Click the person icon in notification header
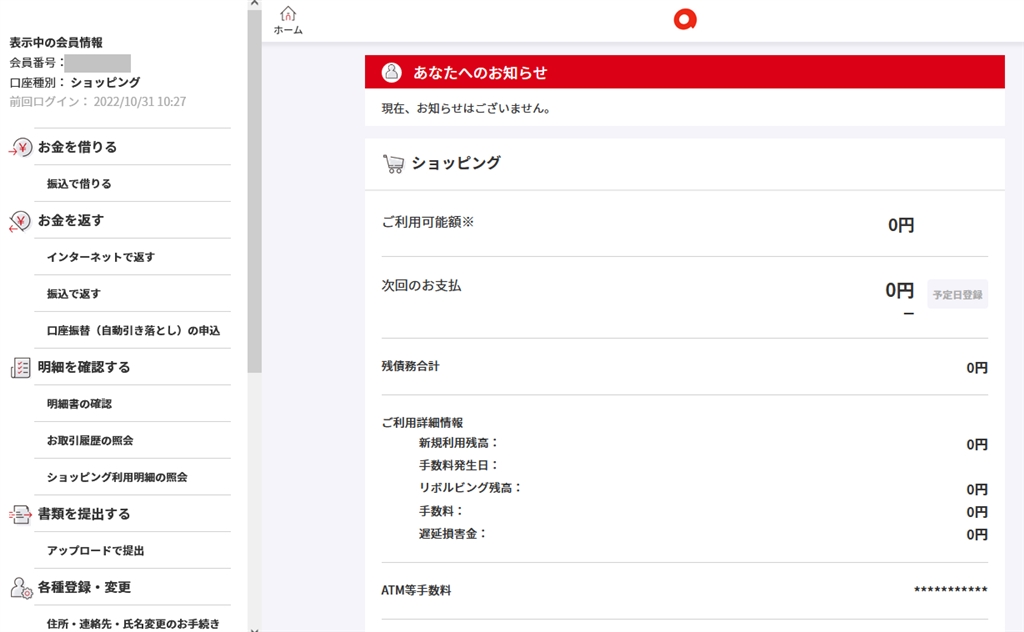The image size is (1024, 632). [391, 72]
